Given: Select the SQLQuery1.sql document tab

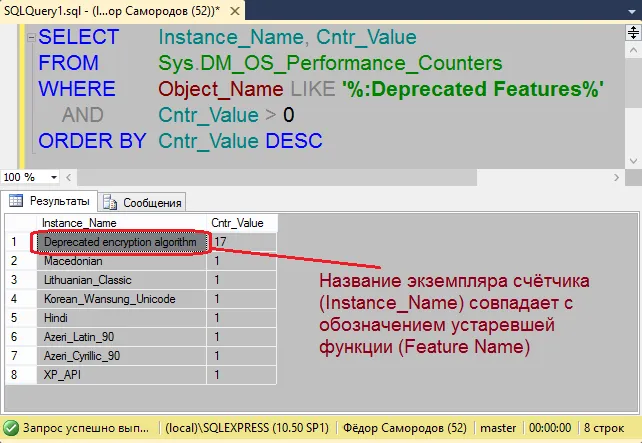Looking at the screenshot, I should pos(110,8).
